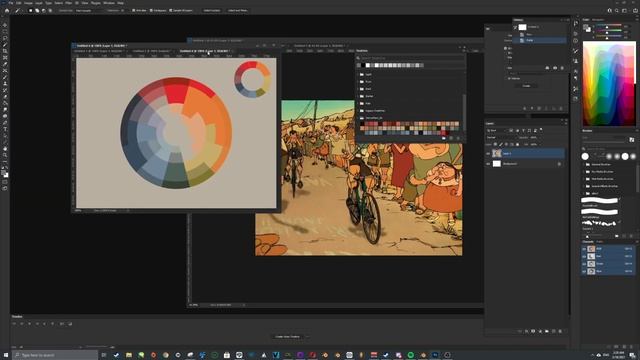Hide Layer 1 using its eye icon

[x=488, y=153]
